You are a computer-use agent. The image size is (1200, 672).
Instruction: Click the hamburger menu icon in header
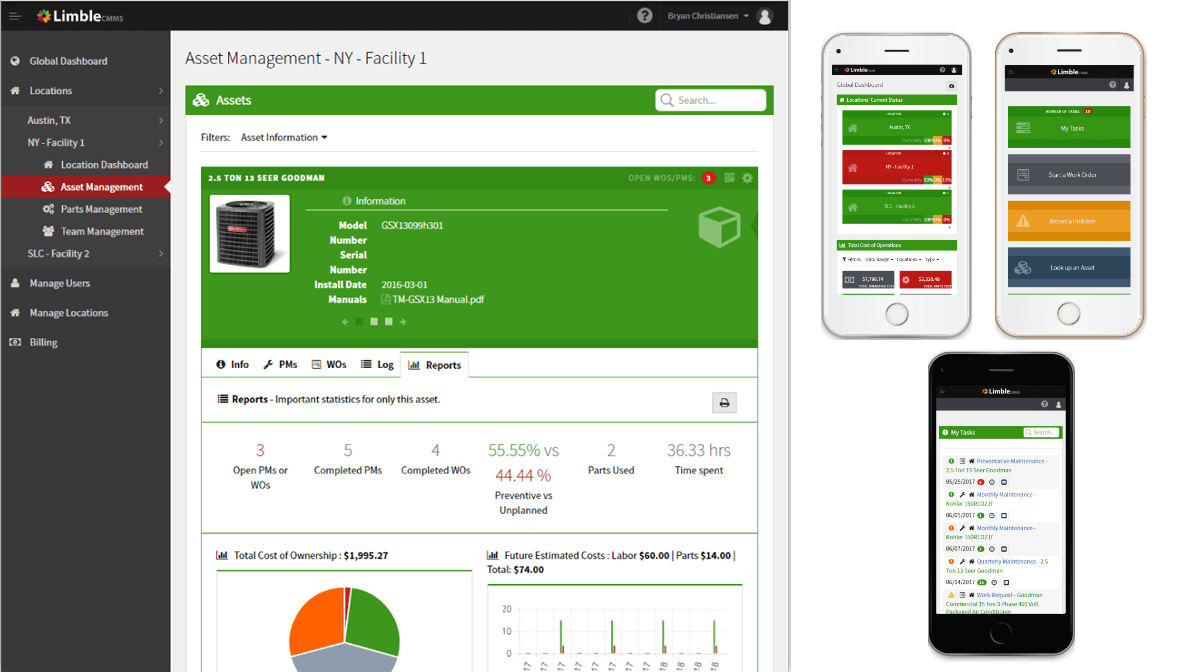[x=15, y=16]
